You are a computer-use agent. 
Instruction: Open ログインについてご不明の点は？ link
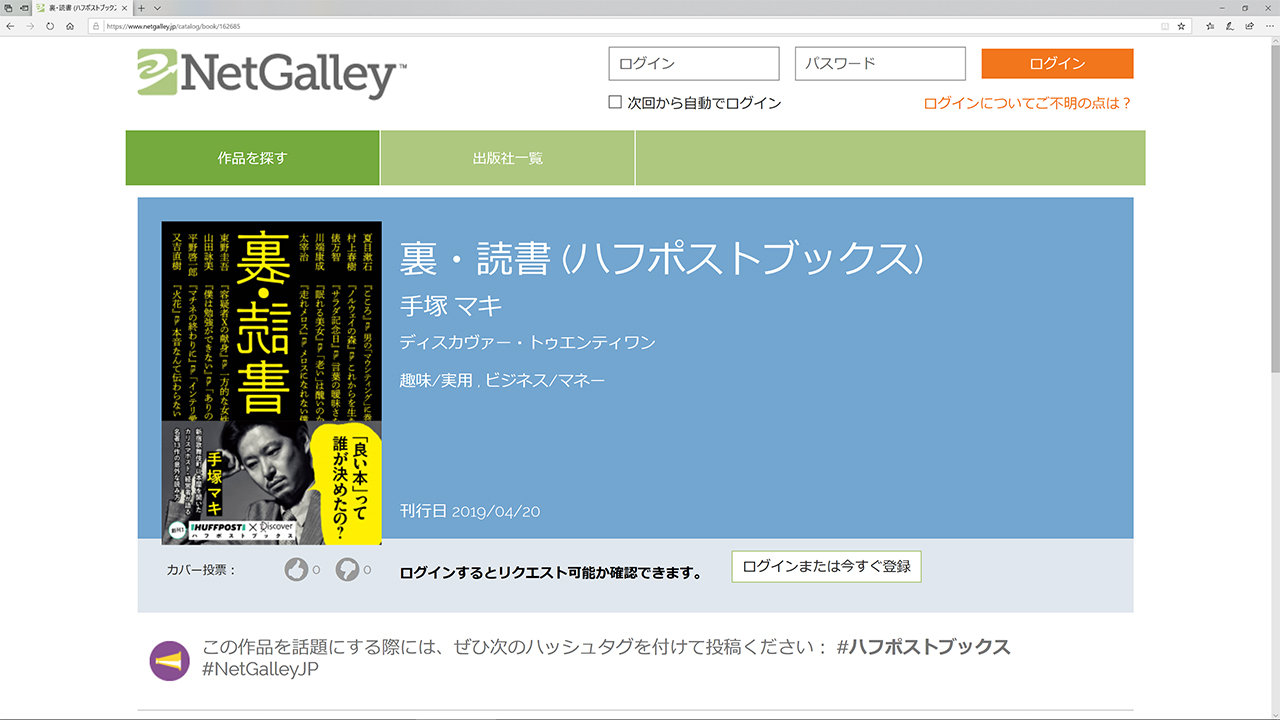1028,103
